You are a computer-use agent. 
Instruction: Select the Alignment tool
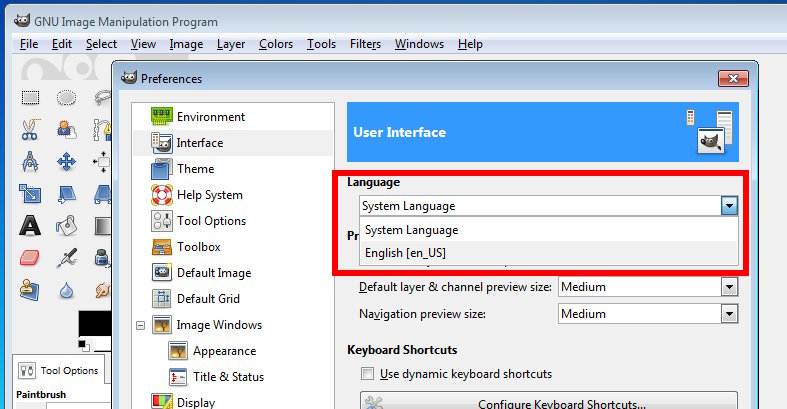click(x=102, y=162)
